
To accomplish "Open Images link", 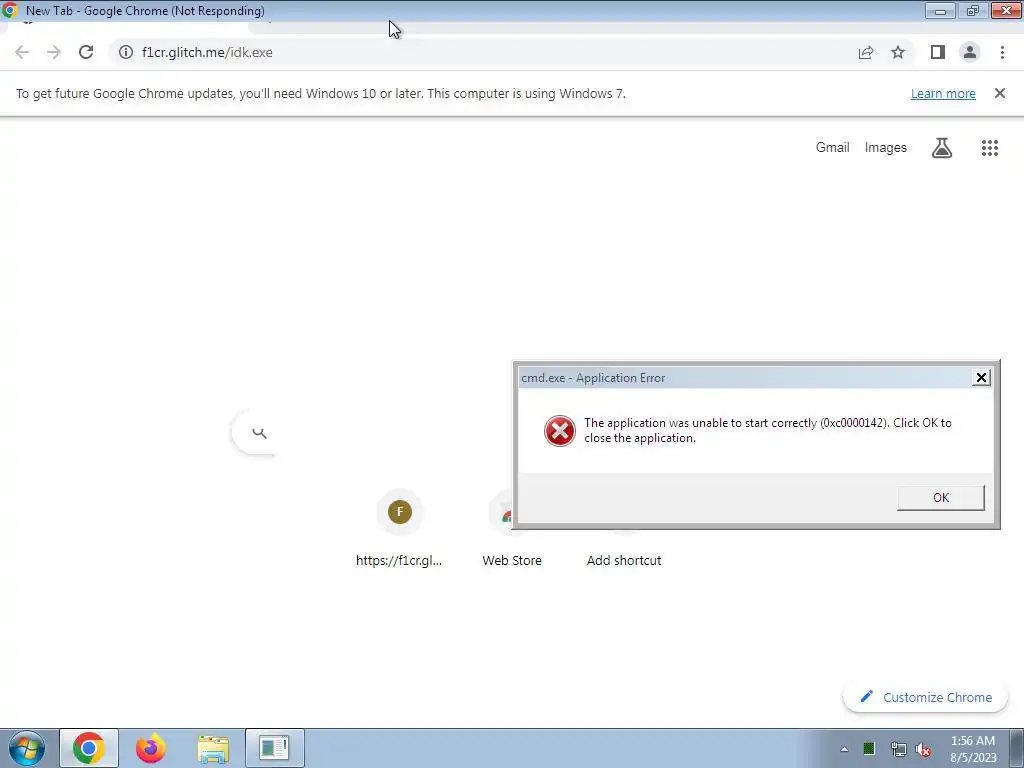I will click(886, 148).
